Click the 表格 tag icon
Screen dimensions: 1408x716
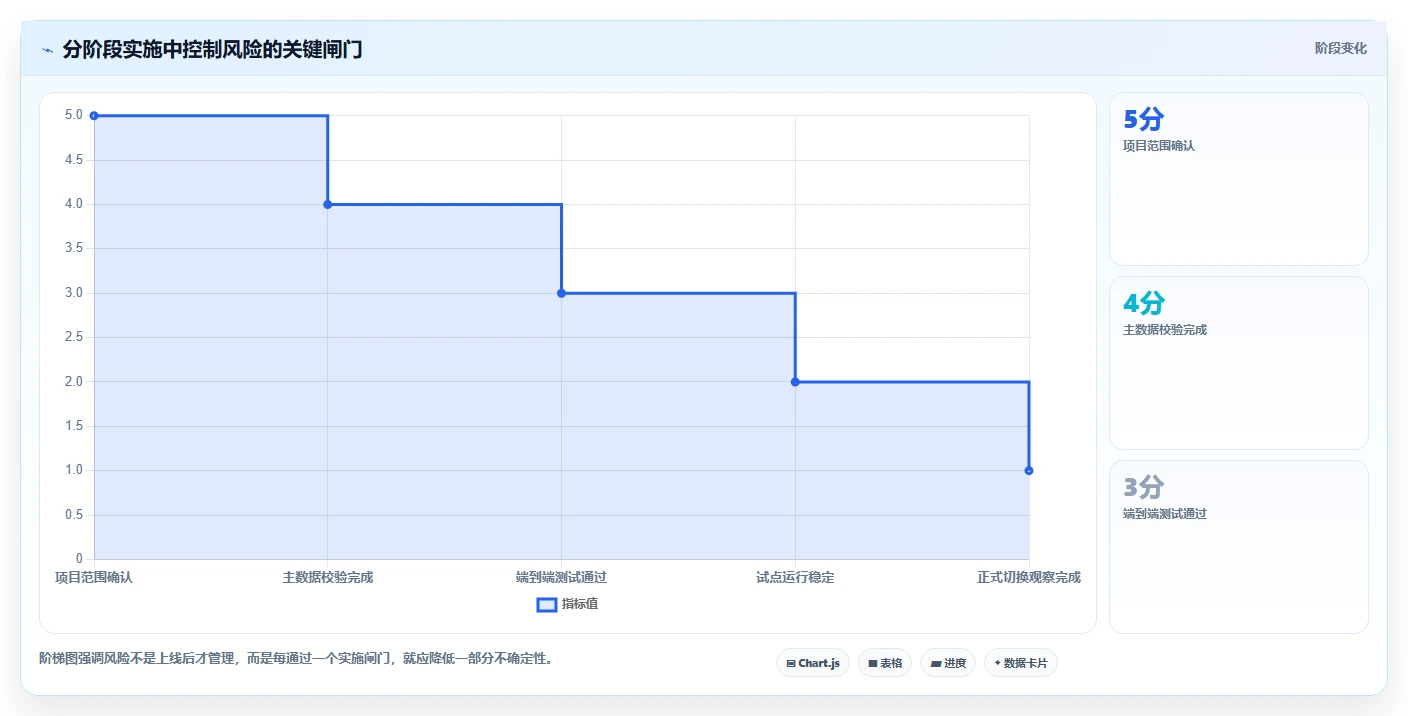click(x=873, y=663)
